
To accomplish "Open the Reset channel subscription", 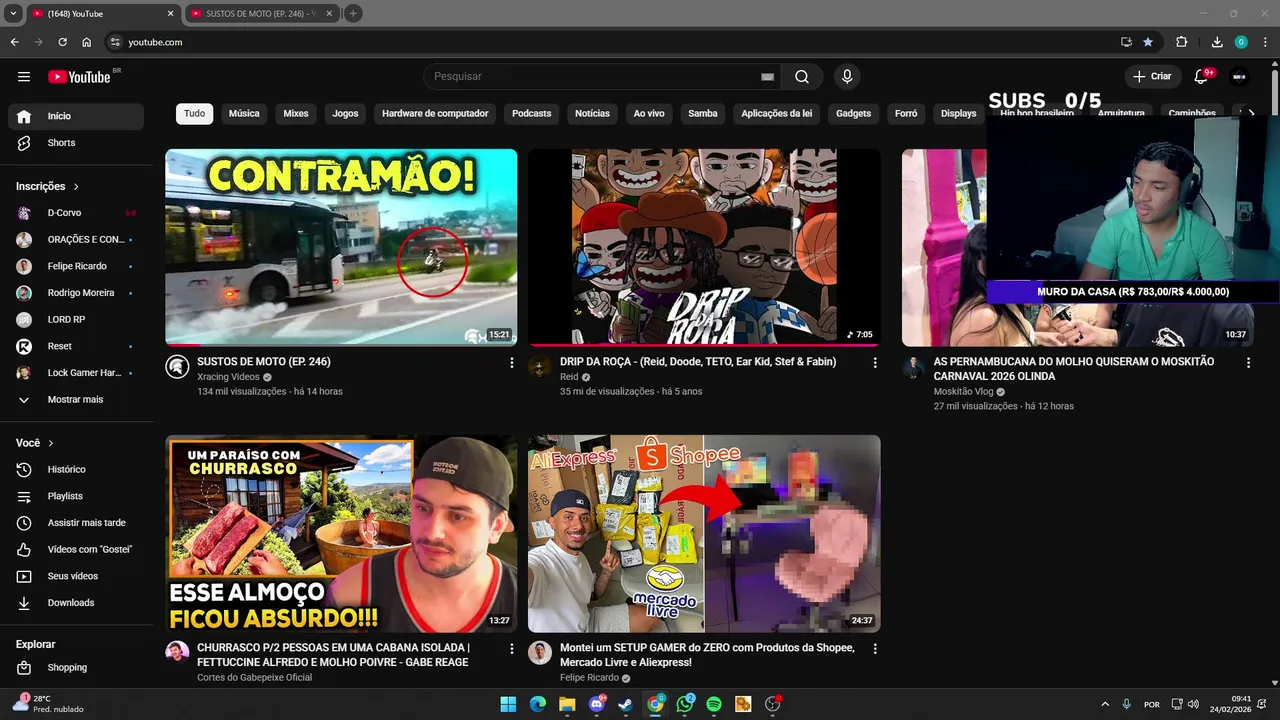I will [x=76, y=346].
